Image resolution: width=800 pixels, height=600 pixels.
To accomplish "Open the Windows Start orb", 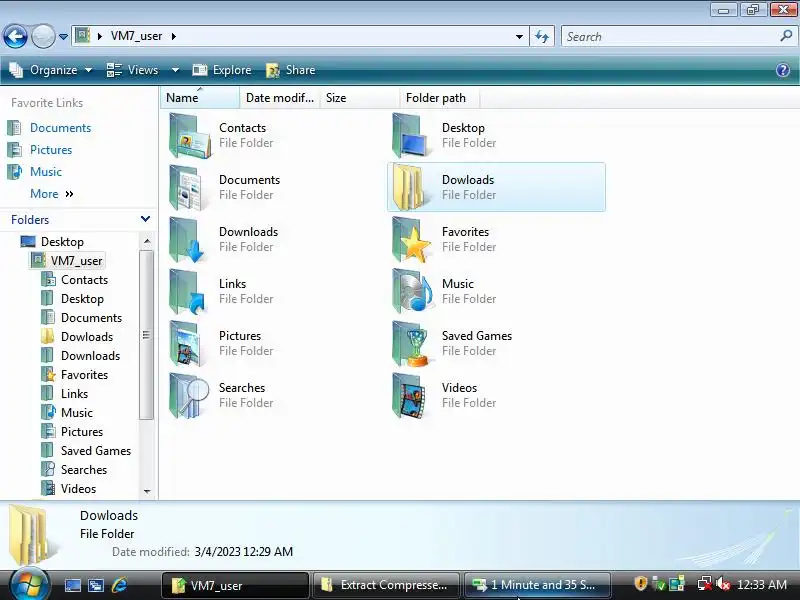I will click(29, 584).
